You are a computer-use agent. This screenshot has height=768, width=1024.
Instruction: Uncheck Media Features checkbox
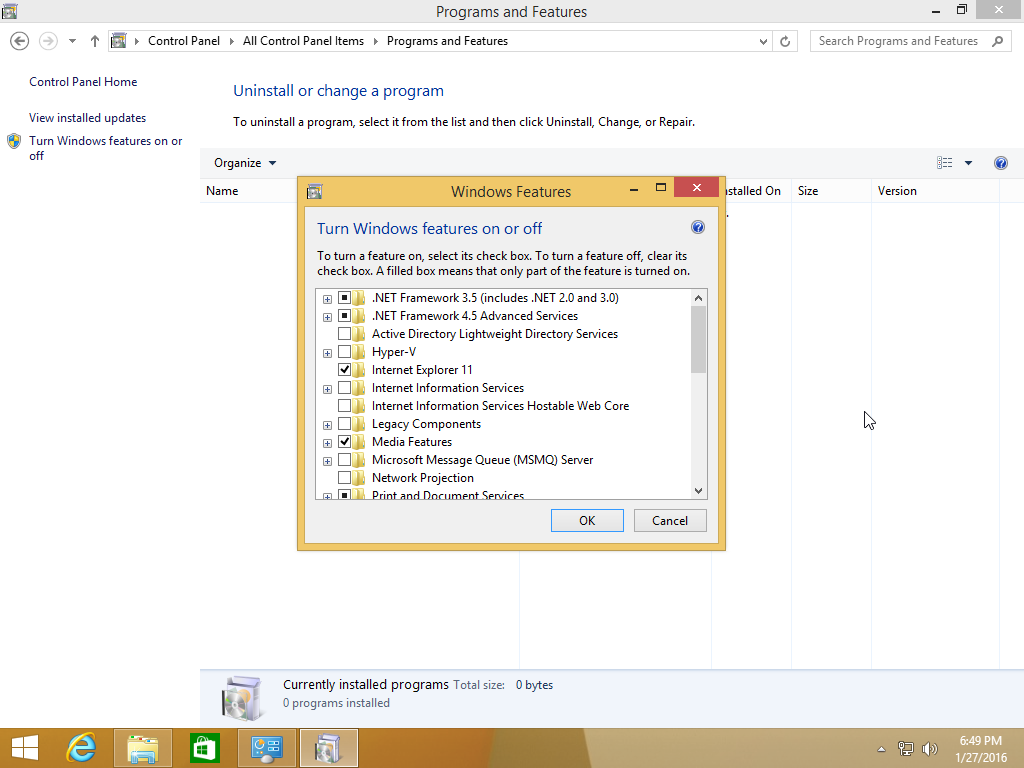(x=344, y=442)
